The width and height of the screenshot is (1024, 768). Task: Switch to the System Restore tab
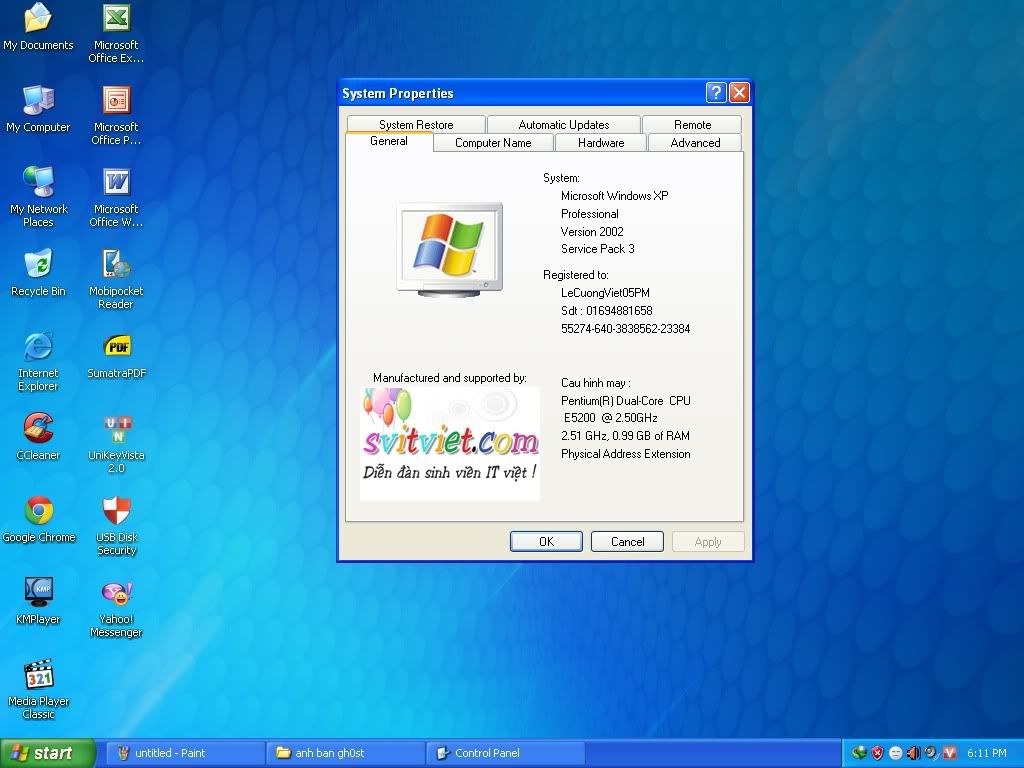pos(416,125)
